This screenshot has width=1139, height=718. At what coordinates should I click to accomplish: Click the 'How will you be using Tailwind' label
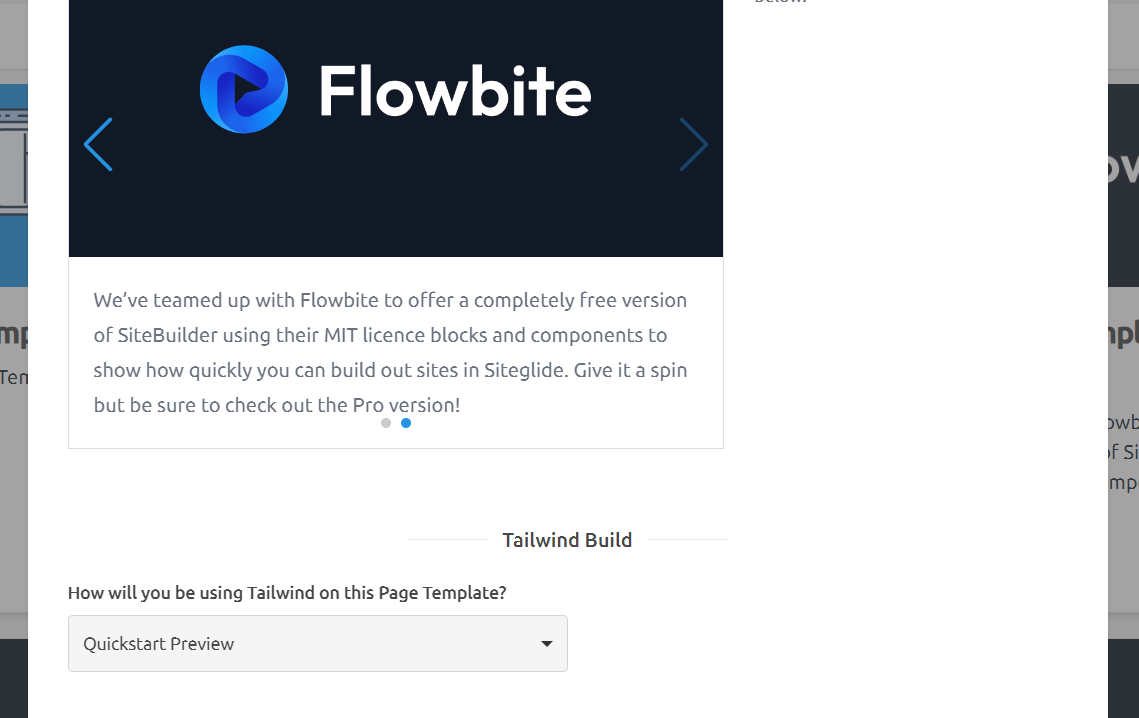(x=287, y=593)
